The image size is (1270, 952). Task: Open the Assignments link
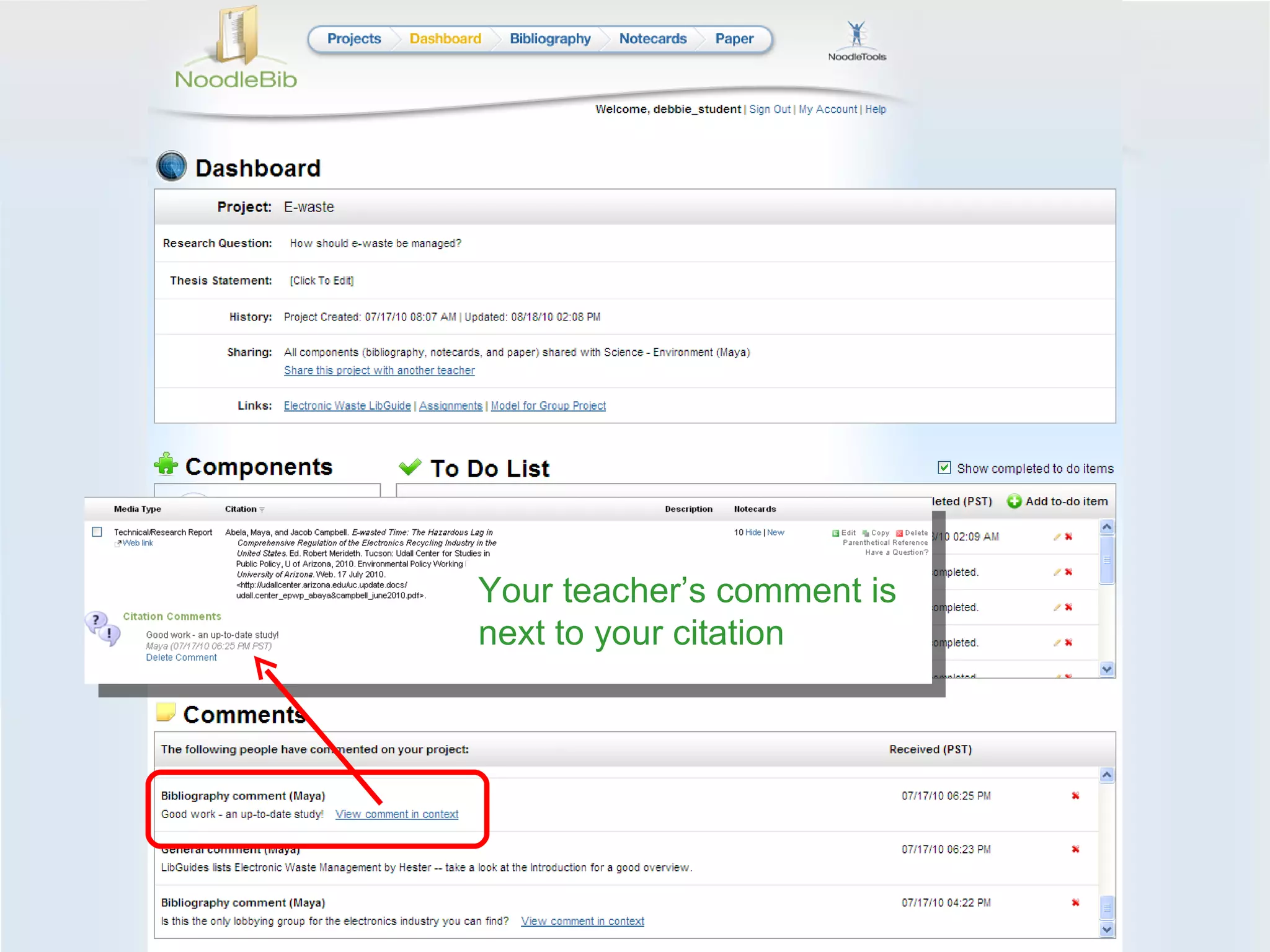(451, 405)
